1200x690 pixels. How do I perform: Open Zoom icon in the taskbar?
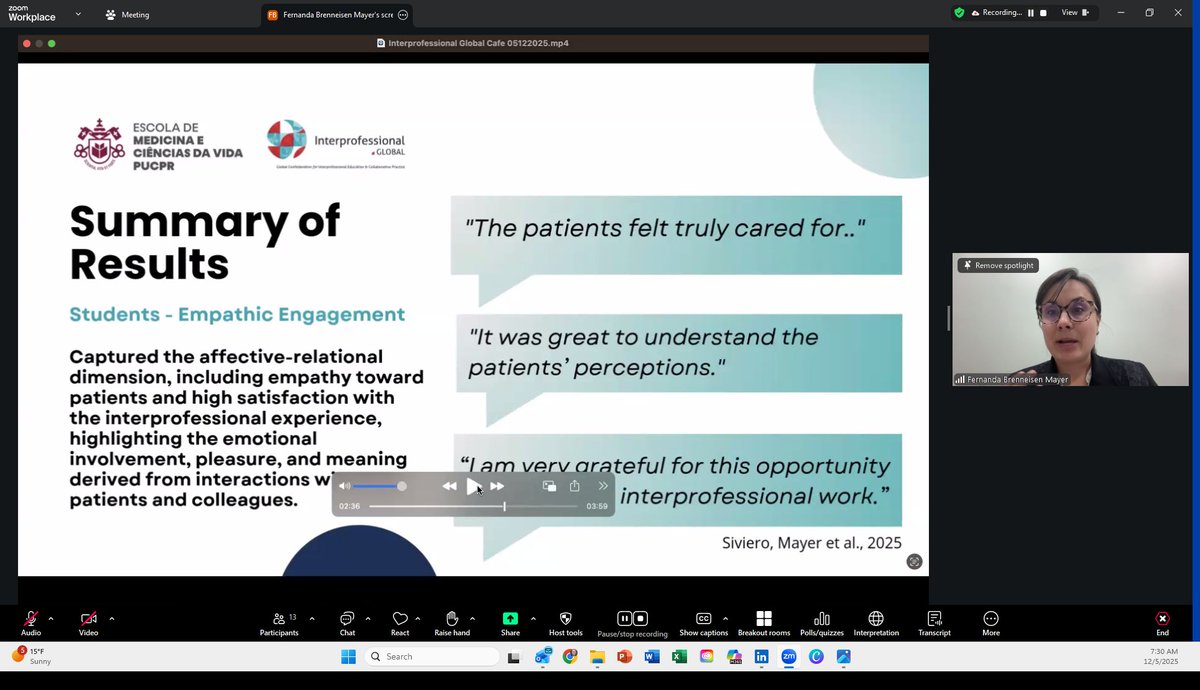point(788,657)
